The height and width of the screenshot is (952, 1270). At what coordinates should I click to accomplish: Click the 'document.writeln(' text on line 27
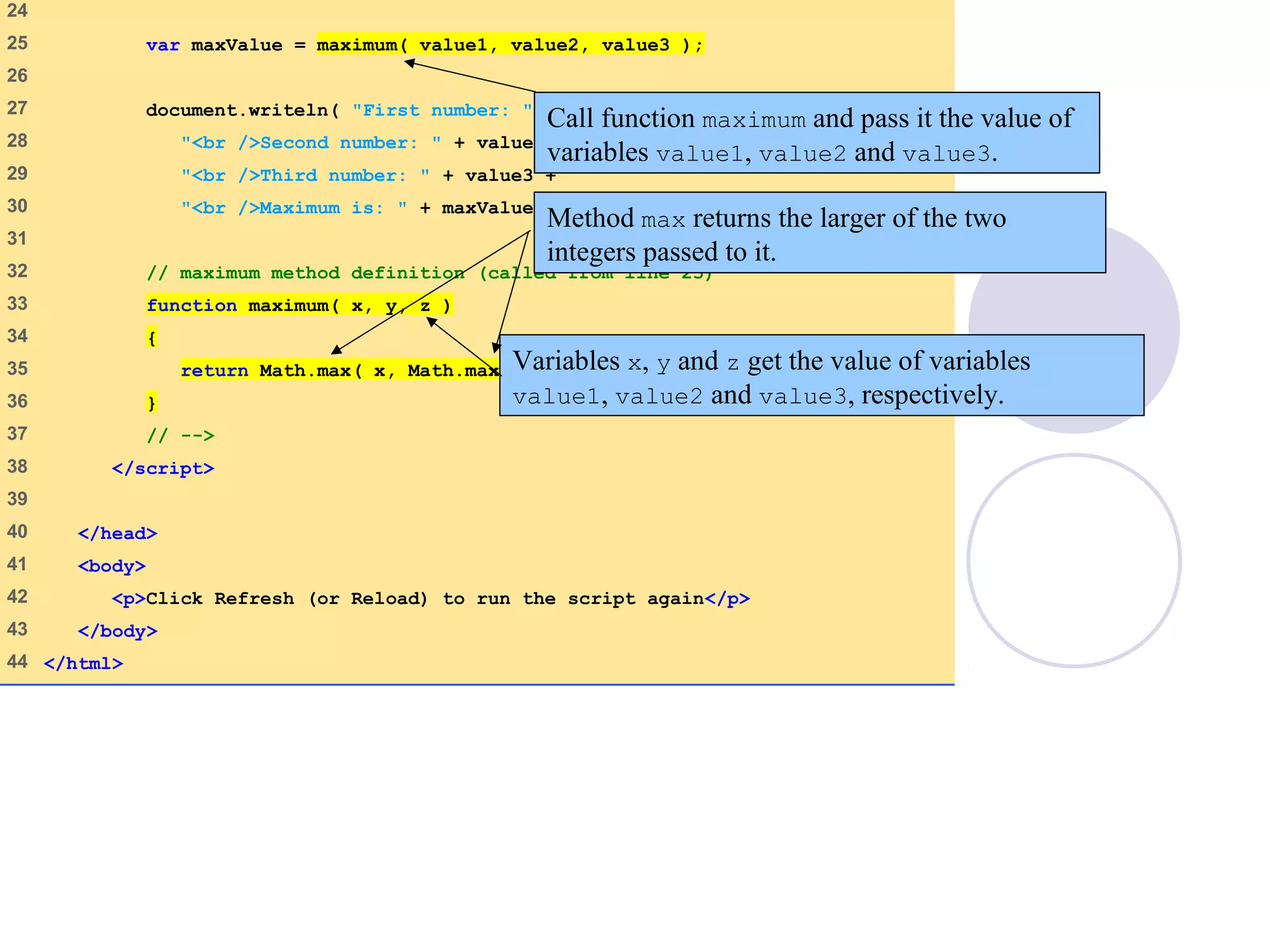242,110
